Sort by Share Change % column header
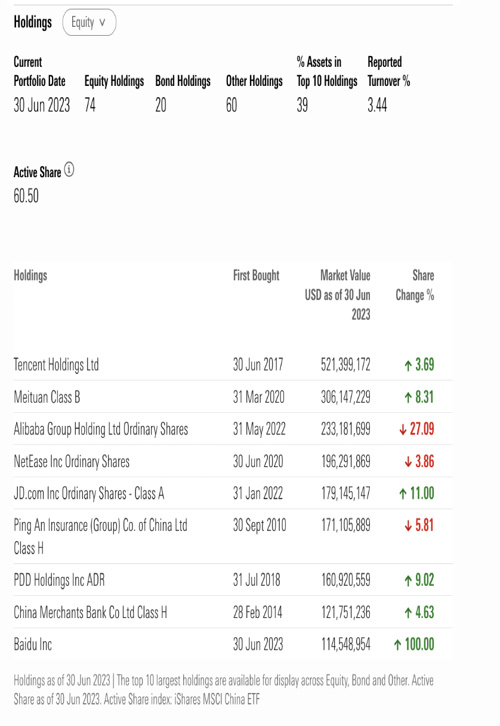Screen dimensions: 500x726 coord(415,285)
